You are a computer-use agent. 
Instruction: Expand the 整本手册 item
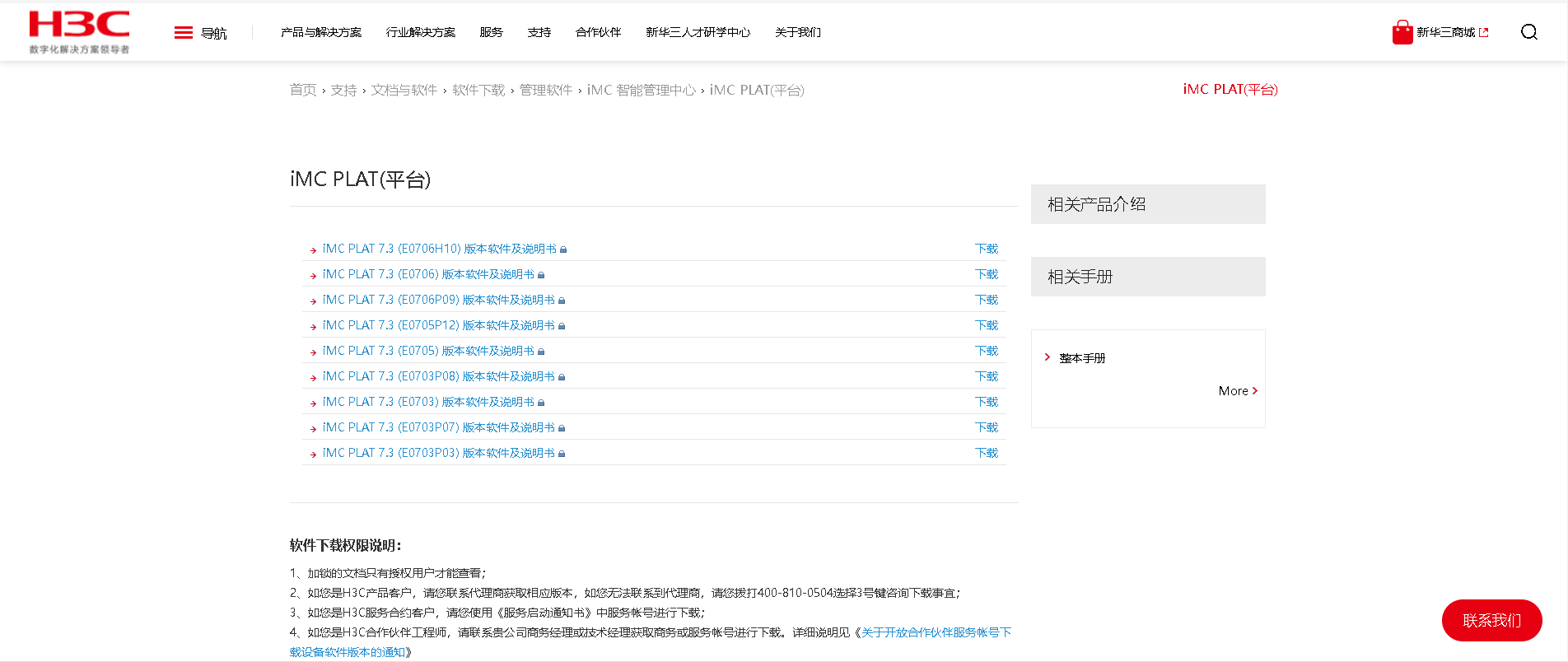[1081, 358]
